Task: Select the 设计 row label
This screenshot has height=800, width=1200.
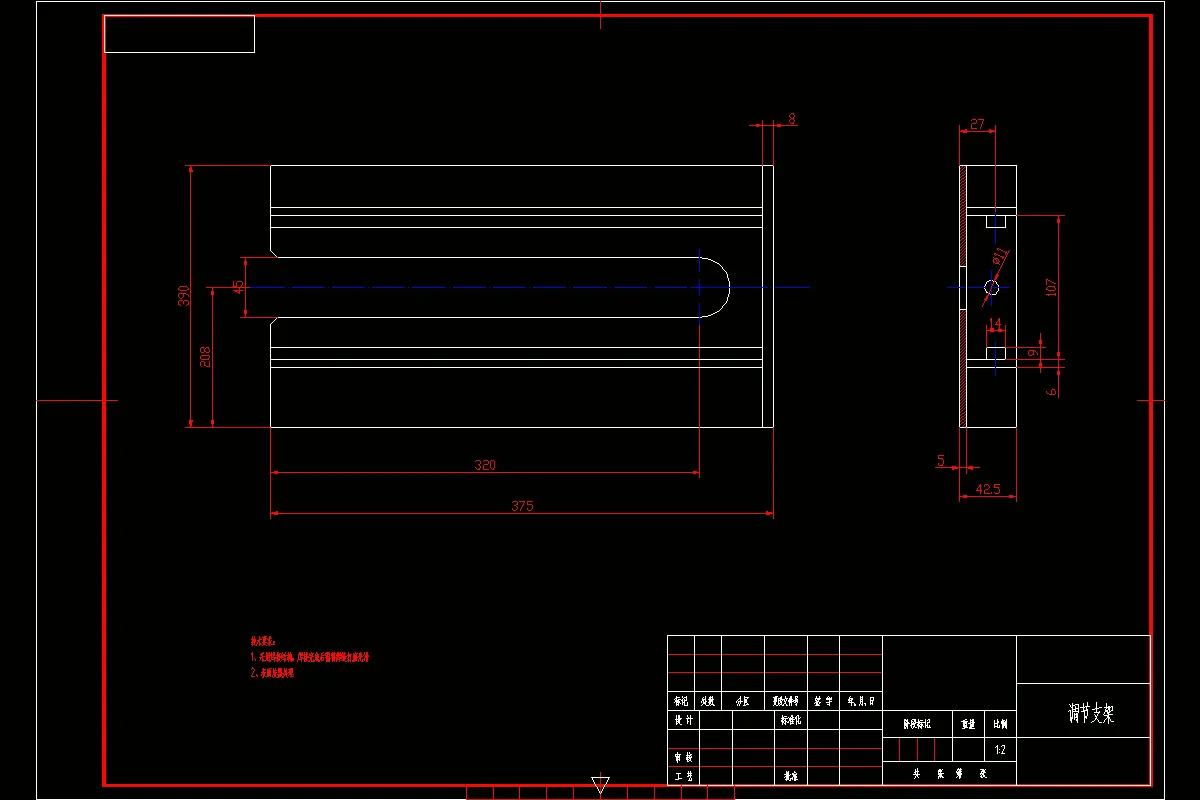Action: click(x=682, y=720)
